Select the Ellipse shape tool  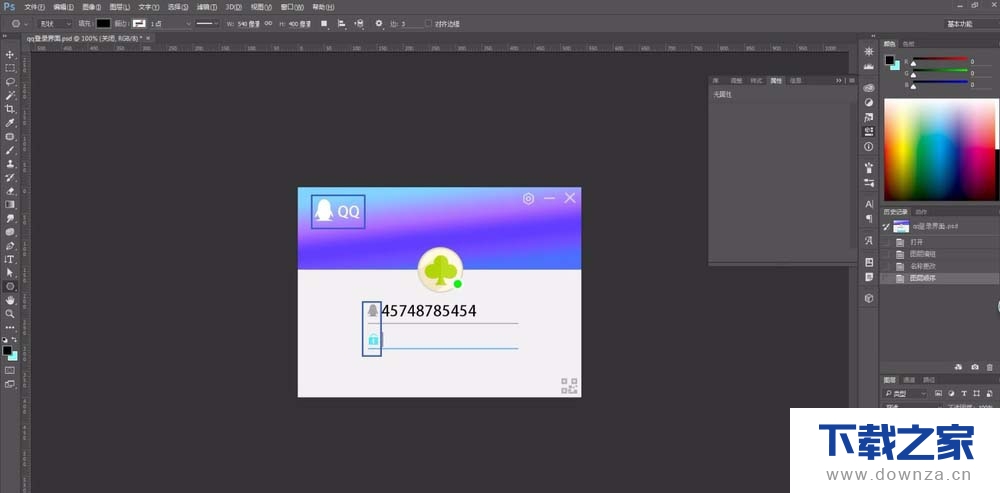click(x=10, y=286)
